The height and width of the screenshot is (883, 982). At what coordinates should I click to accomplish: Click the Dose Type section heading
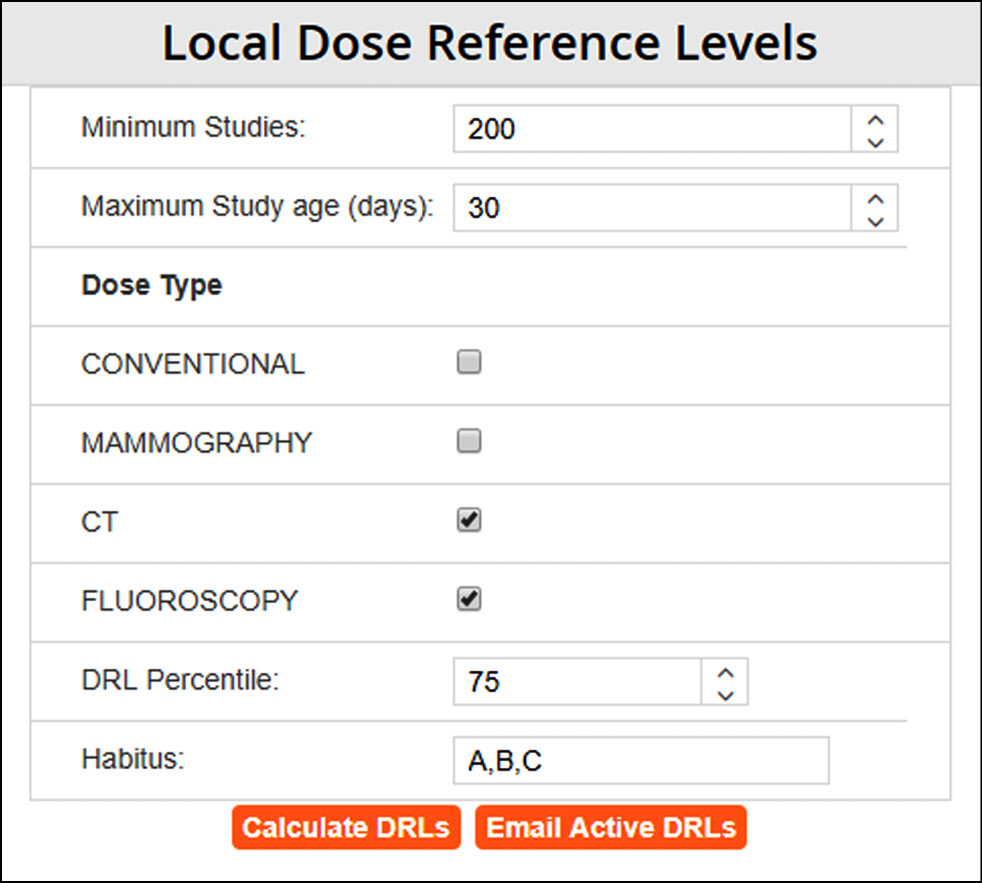point(152,285)
